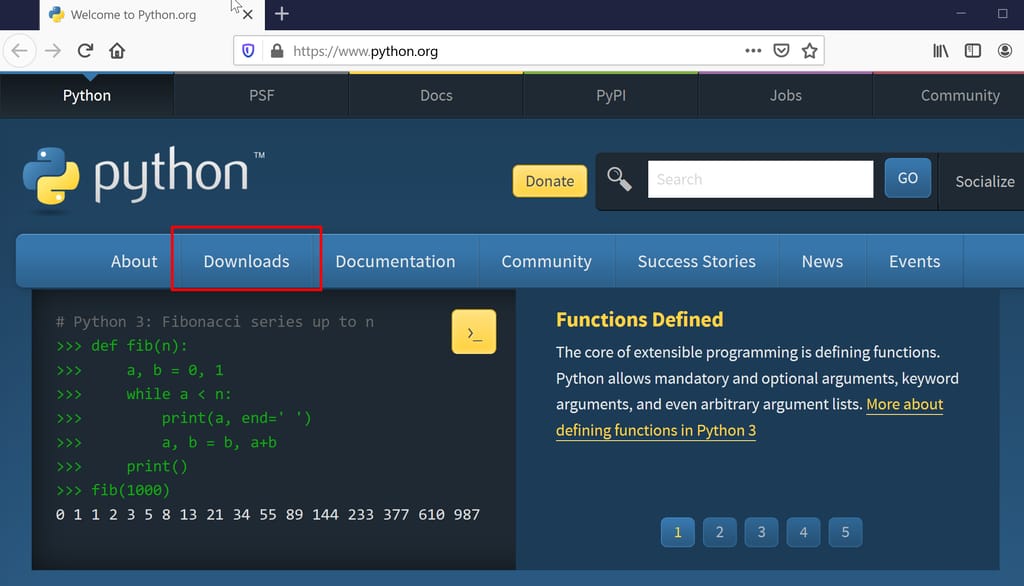
Task: Click the Firefox account icon
Action: click(x=1005, y=50)
